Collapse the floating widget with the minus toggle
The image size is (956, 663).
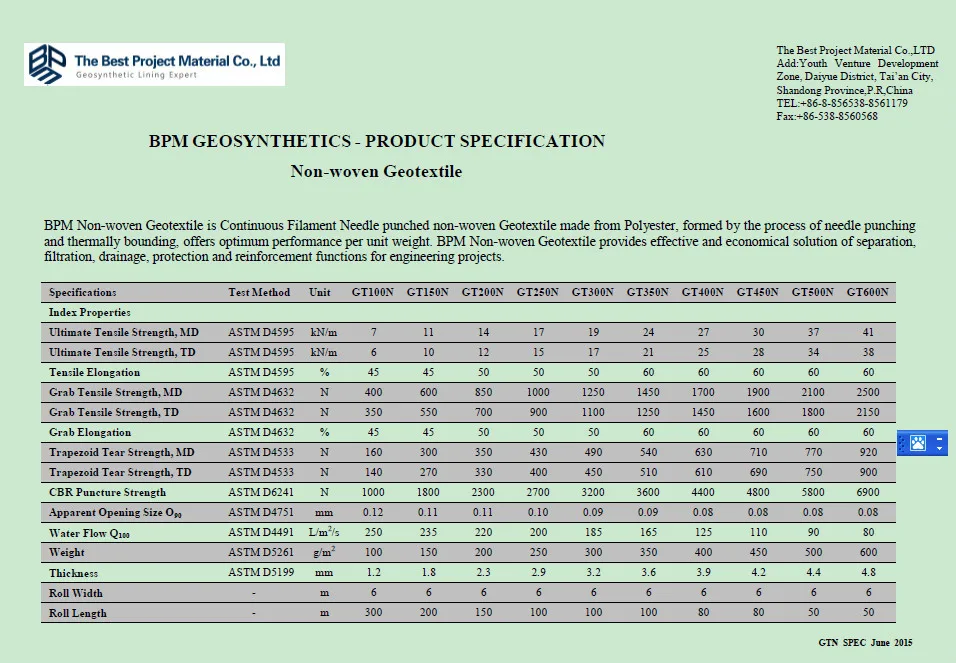(x=939, y=439)
